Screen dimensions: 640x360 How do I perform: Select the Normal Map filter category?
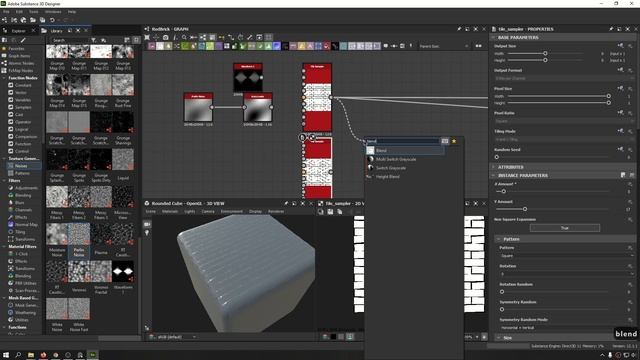coord(26,224)
